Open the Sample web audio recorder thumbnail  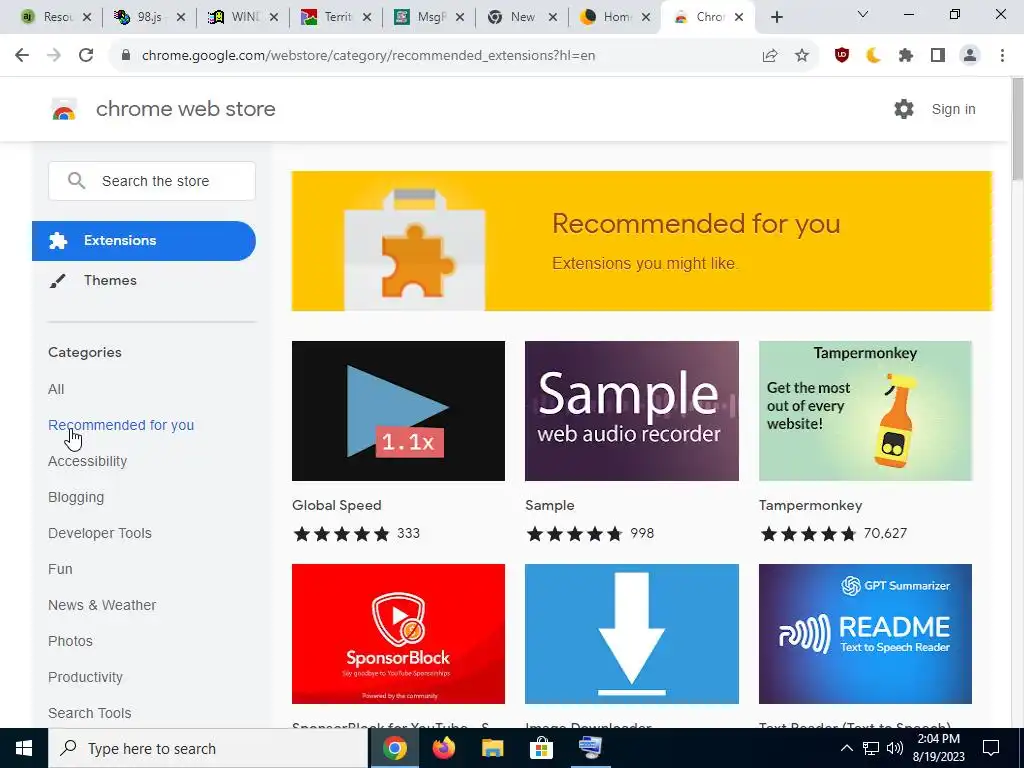click(632, 411)
